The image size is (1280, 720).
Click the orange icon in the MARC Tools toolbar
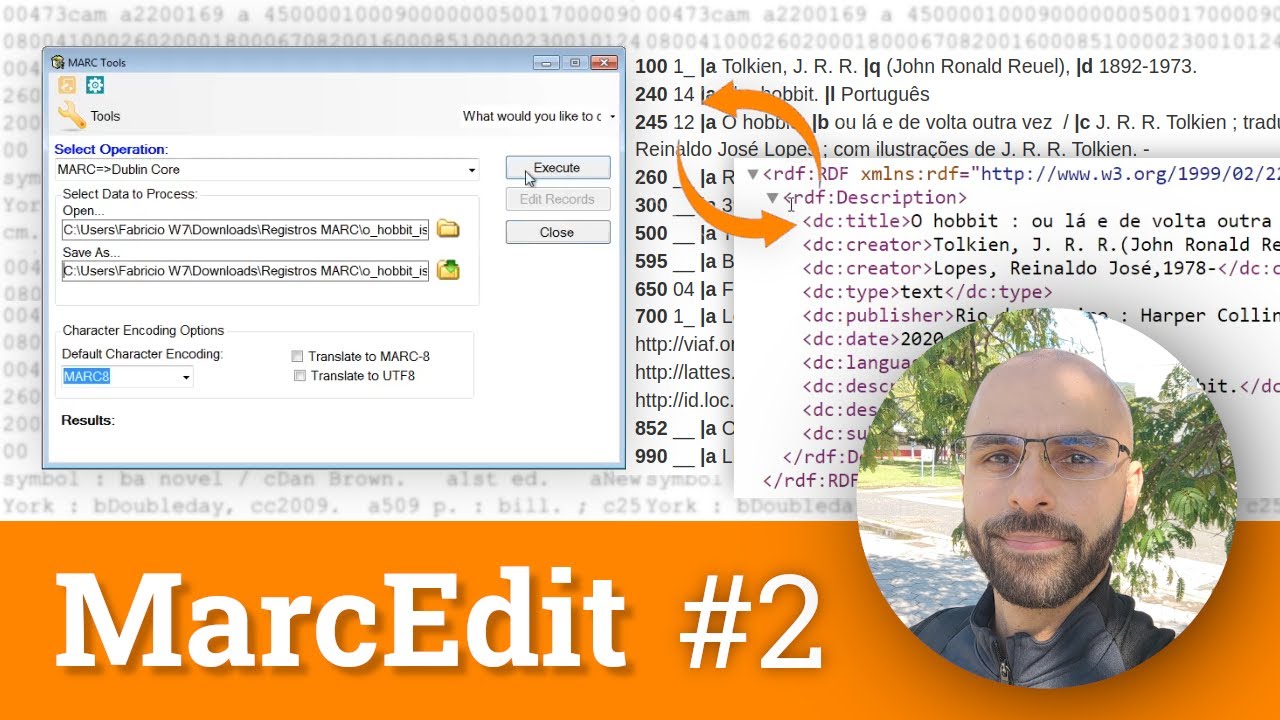click(x=67, y=85)
